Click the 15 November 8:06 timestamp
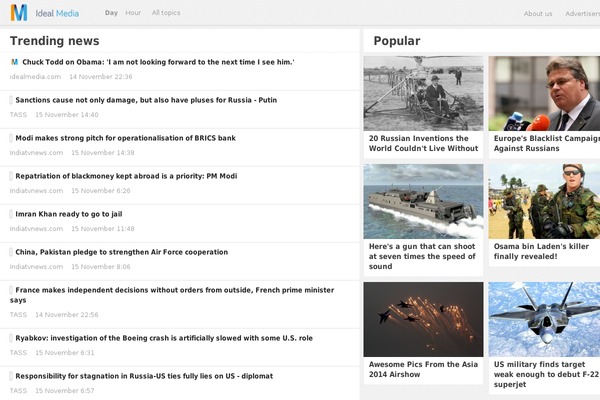The image size is (600, 400). (101, 266)
